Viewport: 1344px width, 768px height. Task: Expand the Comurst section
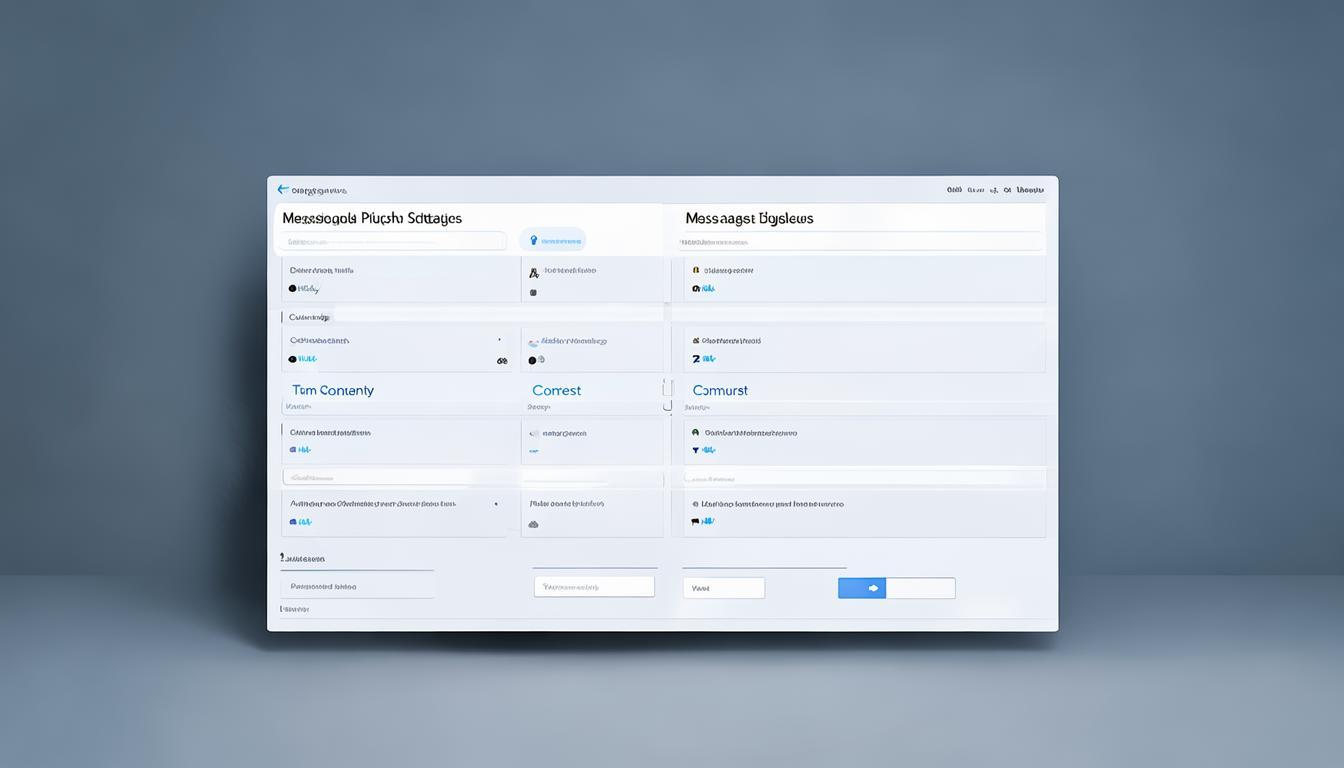[x=720, y=391]
